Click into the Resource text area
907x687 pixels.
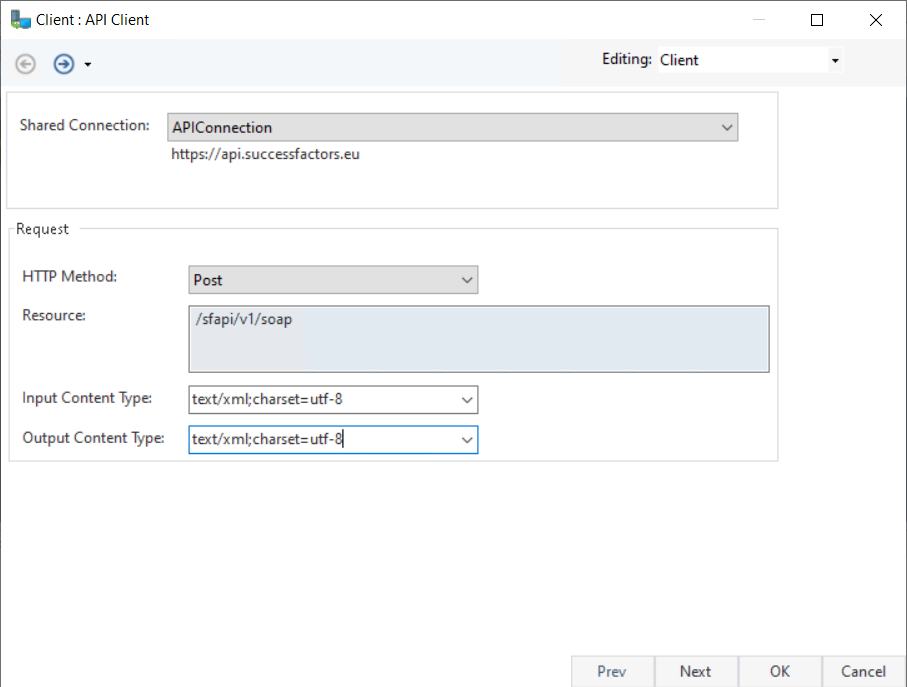coord(478,339)
